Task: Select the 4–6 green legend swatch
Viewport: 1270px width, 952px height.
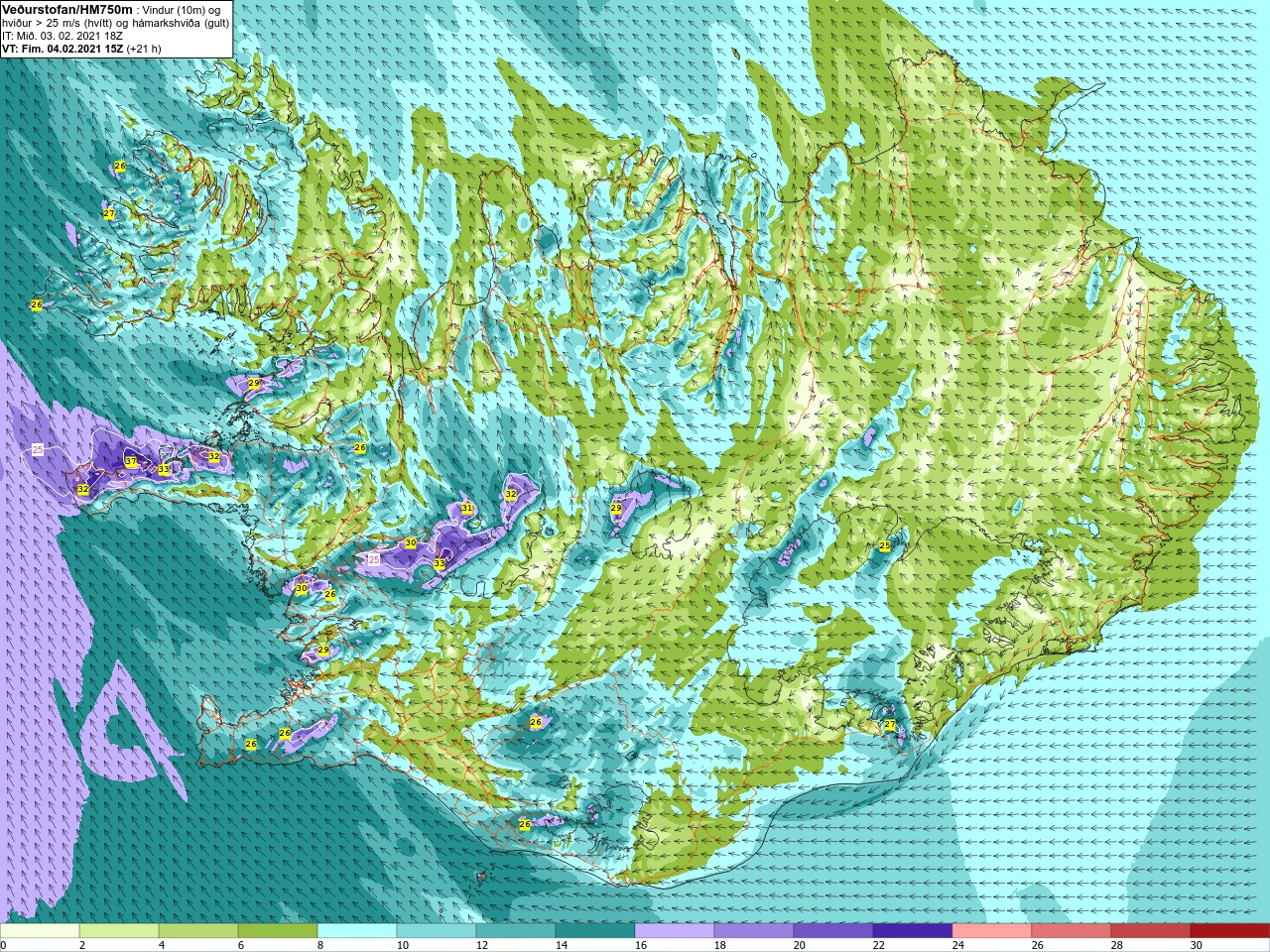Action: 198,931
